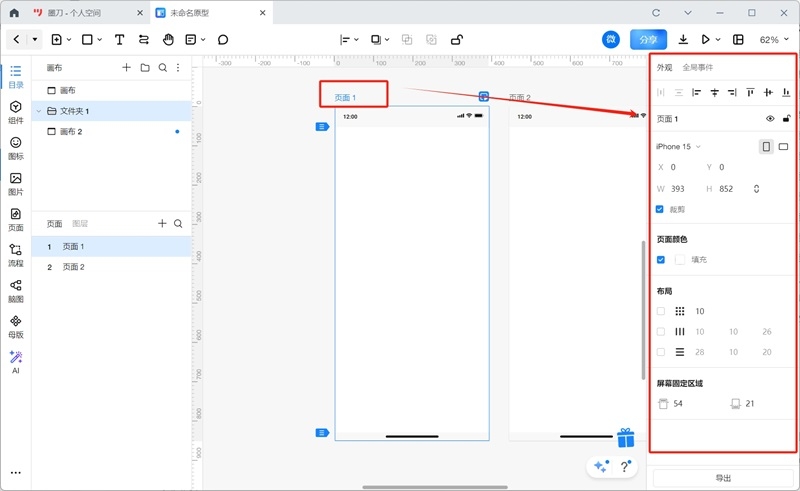This screenshot has width=800, height=491.
Task: Select the rectangle shape tool
Action: pos(87,39)
